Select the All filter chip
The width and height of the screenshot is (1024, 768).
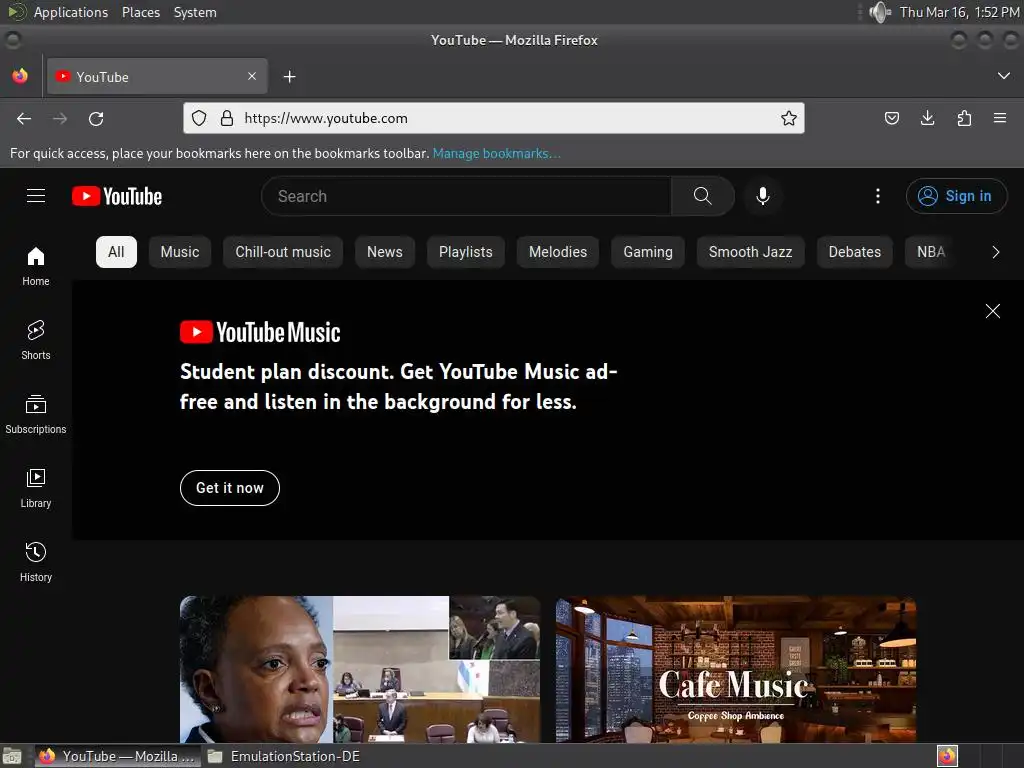point(116,252)
